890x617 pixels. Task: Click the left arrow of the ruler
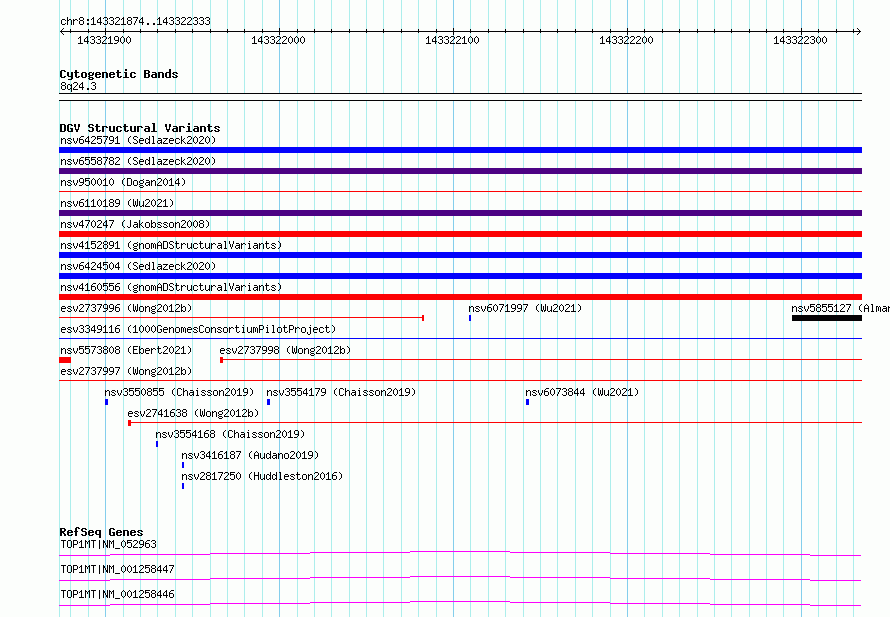coord(62,31)
